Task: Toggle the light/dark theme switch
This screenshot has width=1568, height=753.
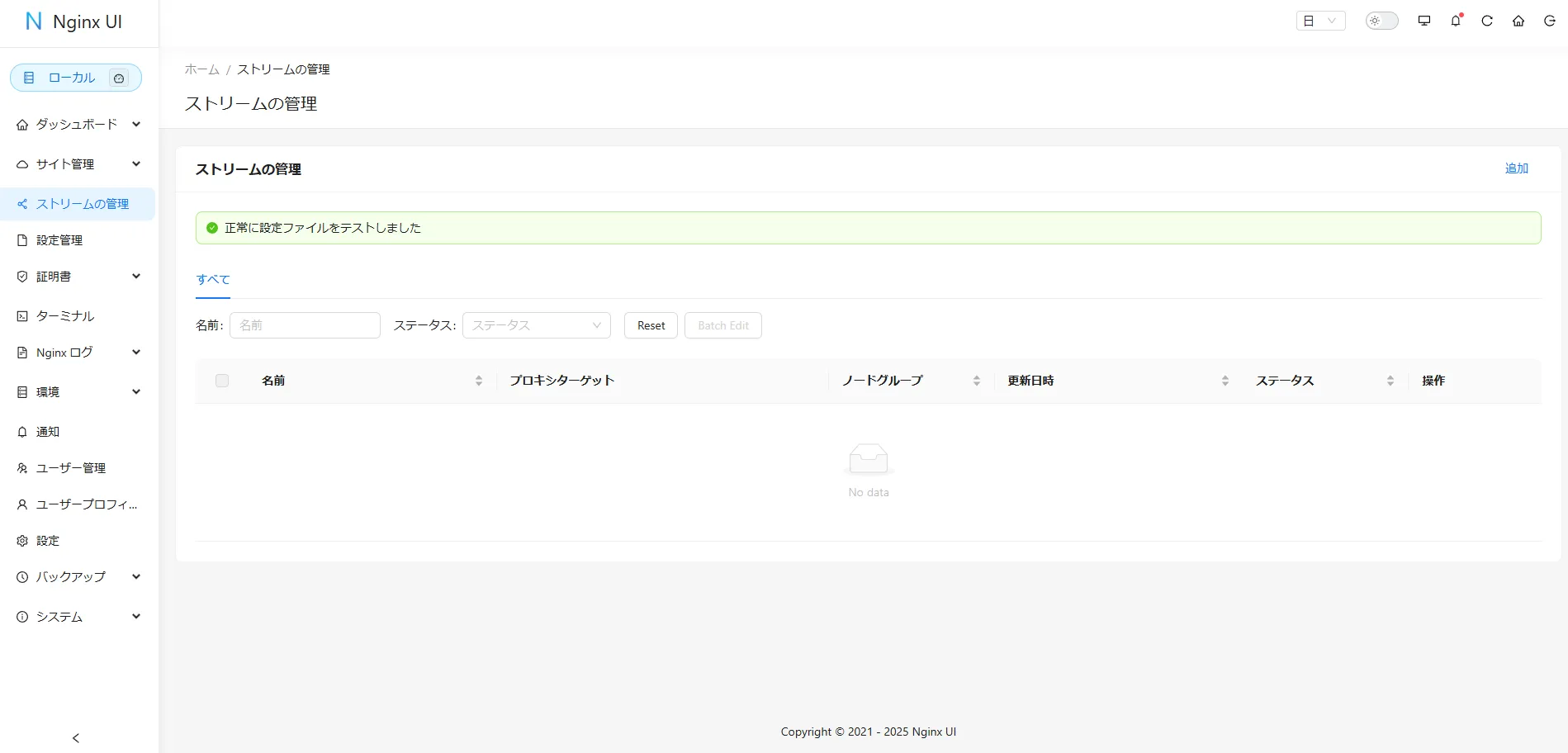Action: pos(1381,21)
